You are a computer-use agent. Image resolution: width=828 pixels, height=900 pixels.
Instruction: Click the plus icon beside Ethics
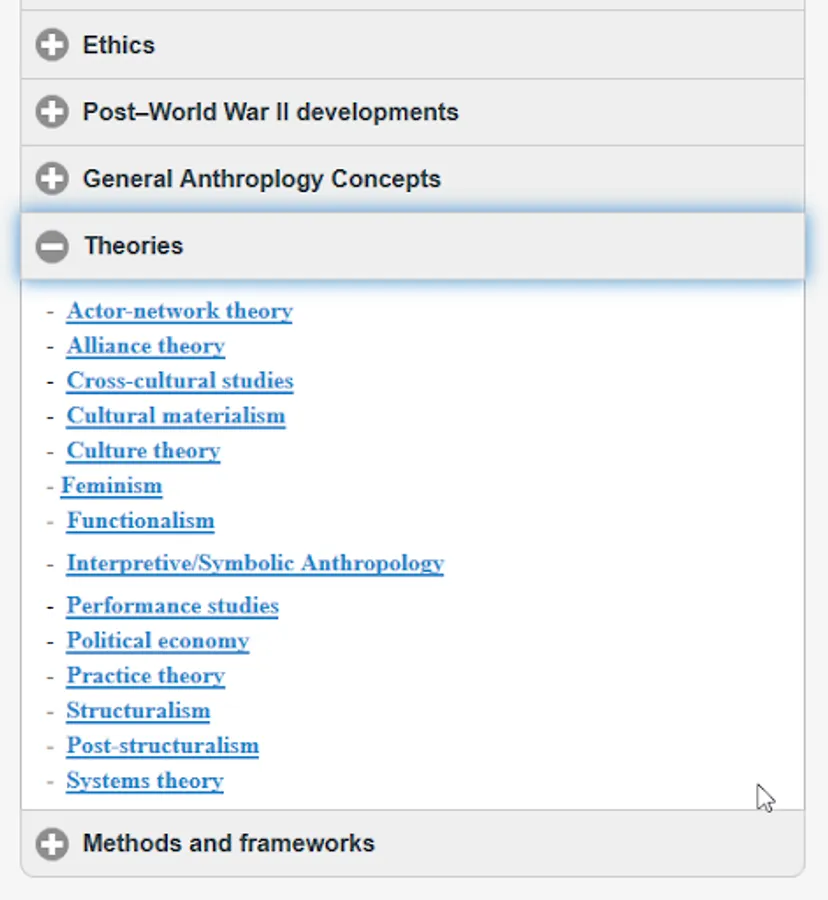coord(52,45)
